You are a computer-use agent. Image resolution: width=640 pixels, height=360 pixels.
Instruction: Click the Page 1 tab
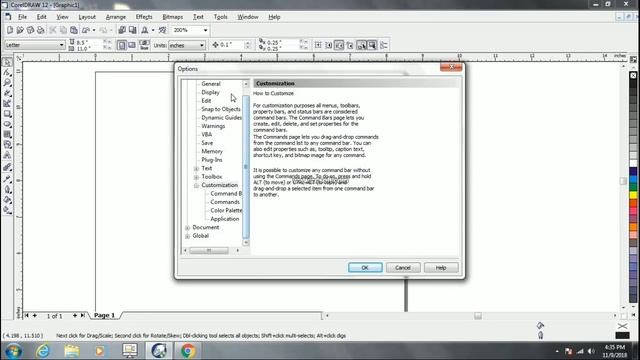pos(104,316)
